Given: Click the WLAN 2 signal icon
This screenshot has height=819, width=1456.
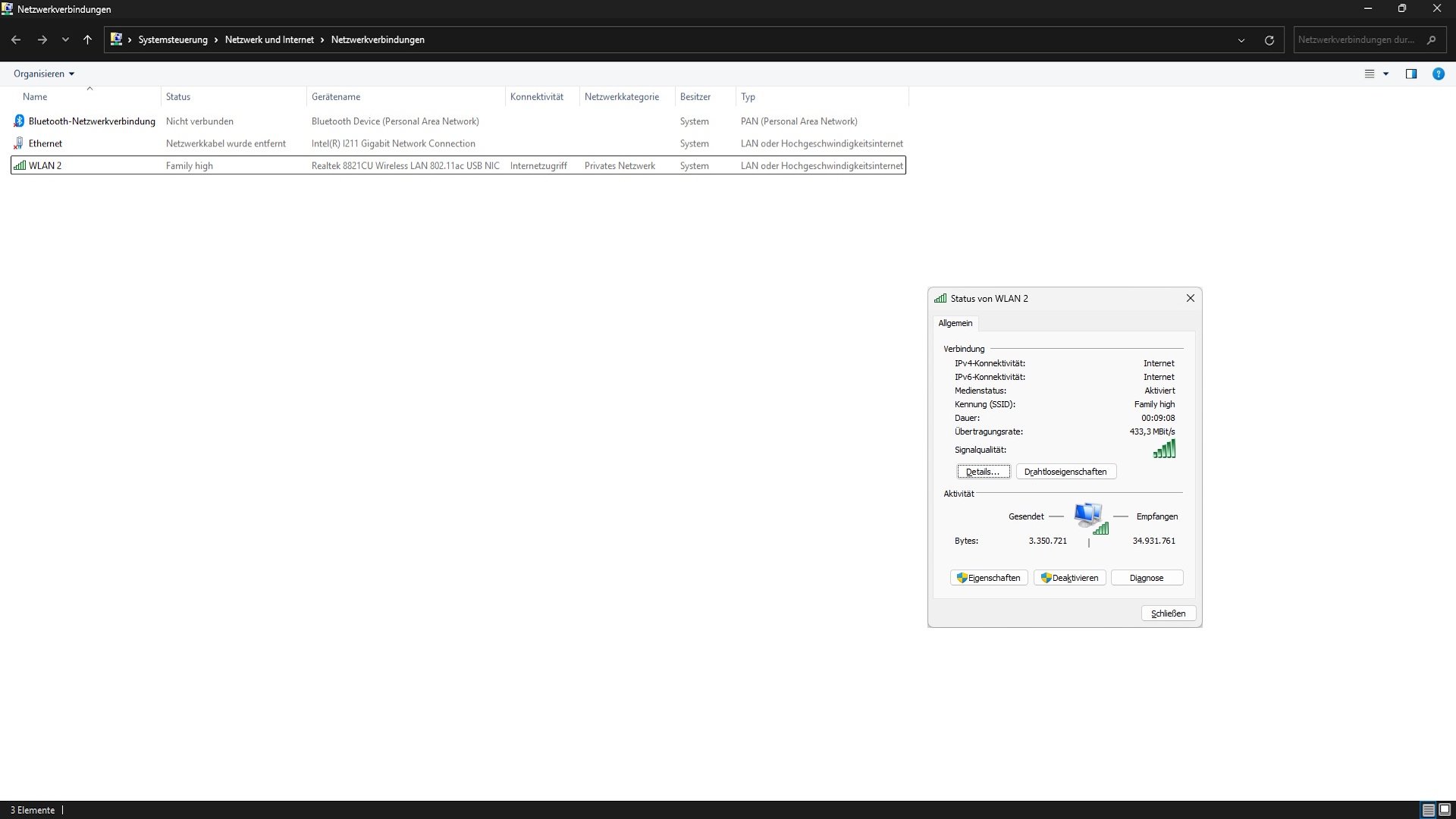Looking at the screenshot, I should point(20,165).
